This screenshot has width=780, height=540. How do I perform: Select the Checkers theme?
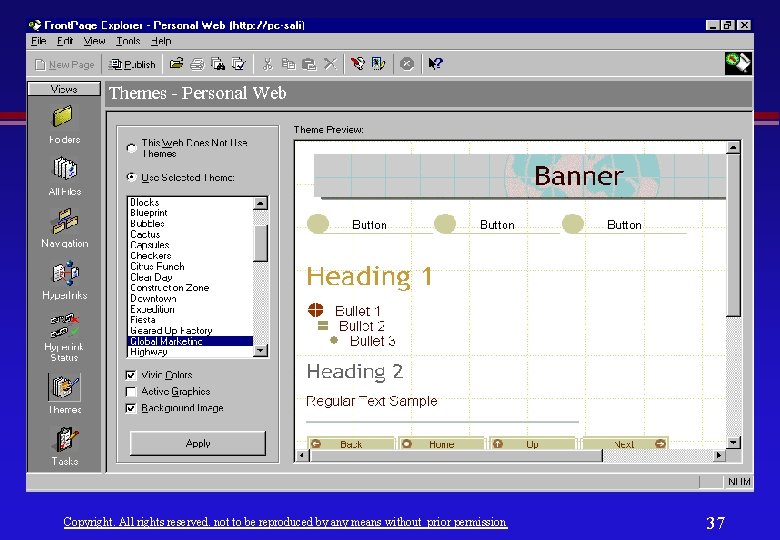point(191,256)
